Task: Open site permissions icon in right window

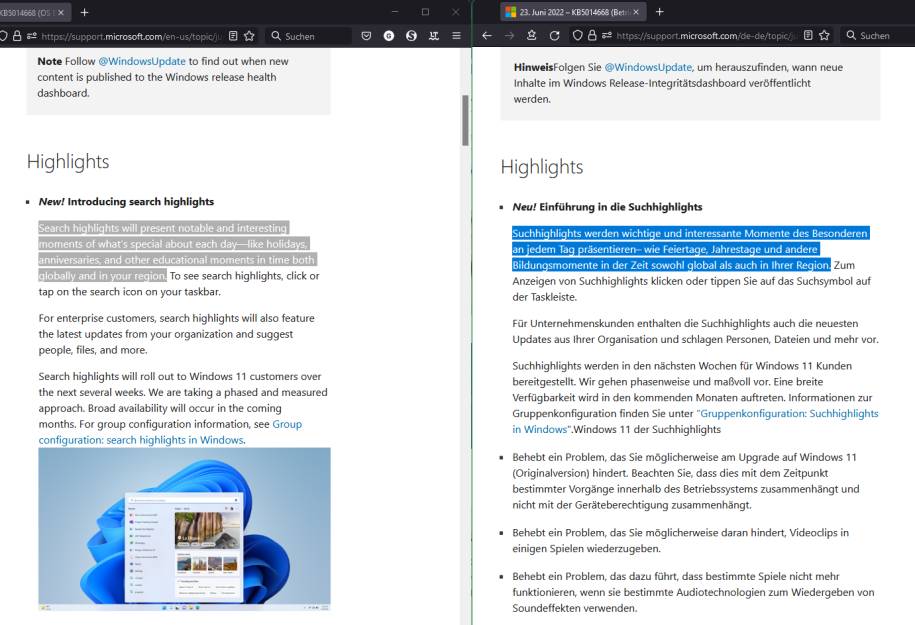Action: click(607, 36)
